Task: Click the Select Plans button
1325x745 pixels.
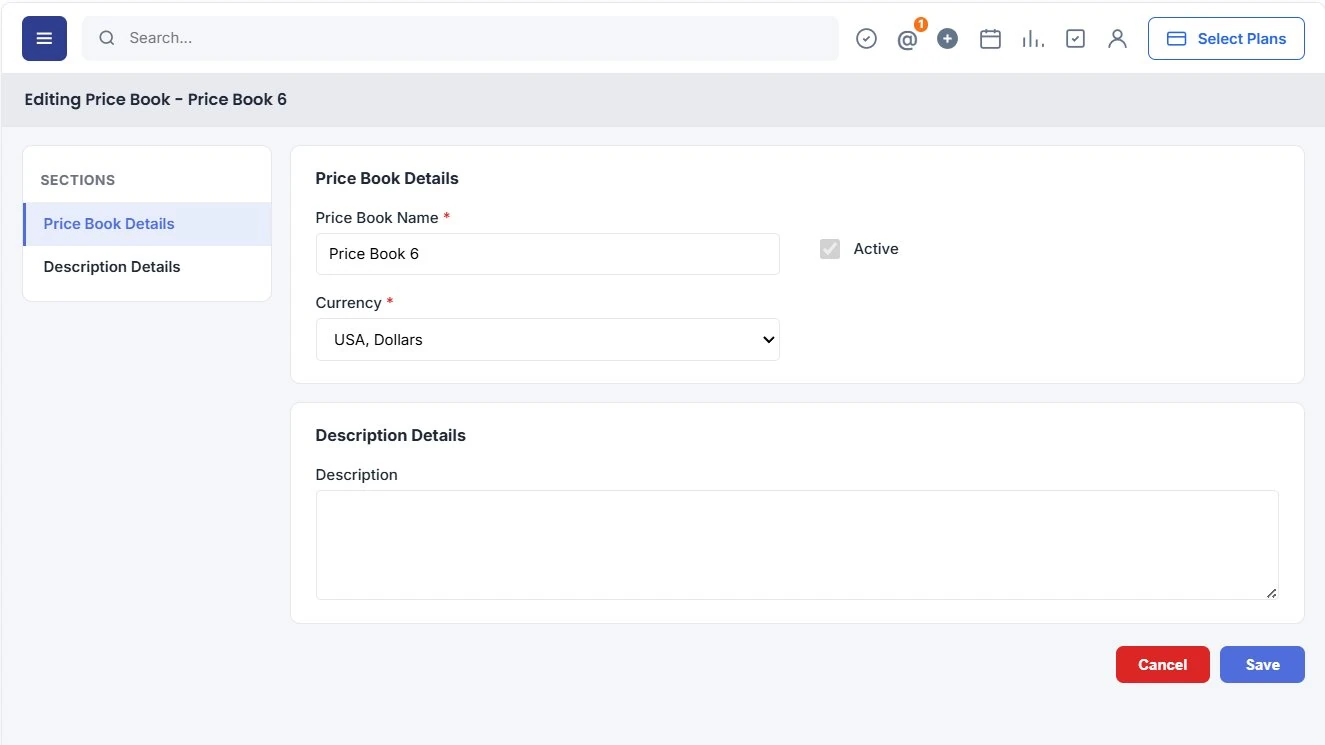Action: tap(1226, 39)
